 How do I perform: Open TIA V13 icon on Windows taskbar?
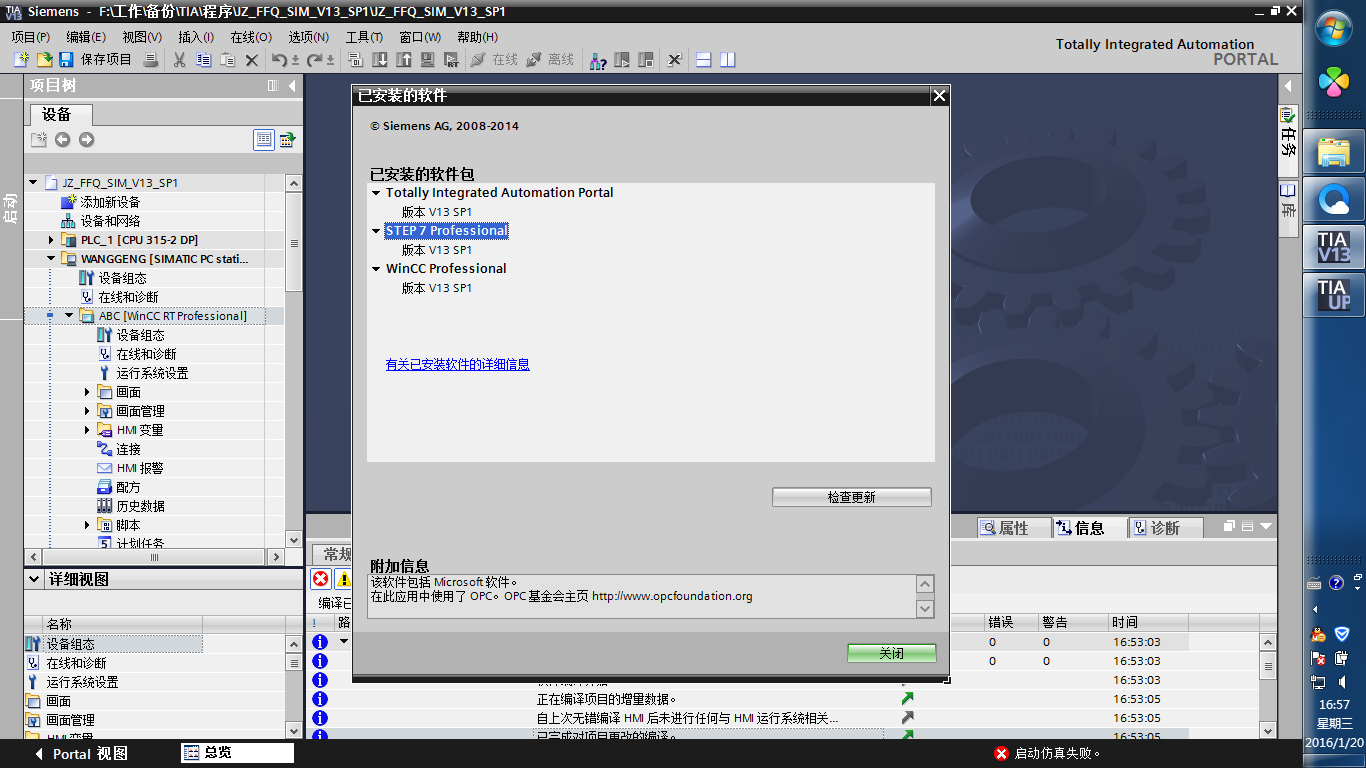pos(1333,247)
